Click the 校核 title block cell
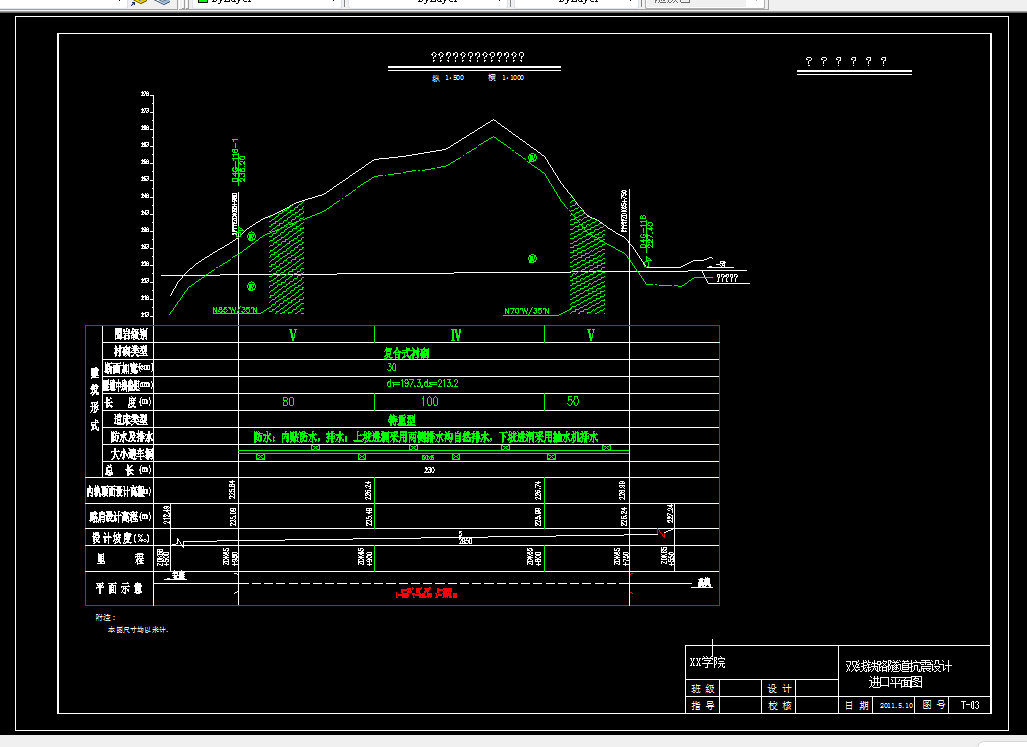This screenshot has height=747, width=1027. (x=779, y=706)
